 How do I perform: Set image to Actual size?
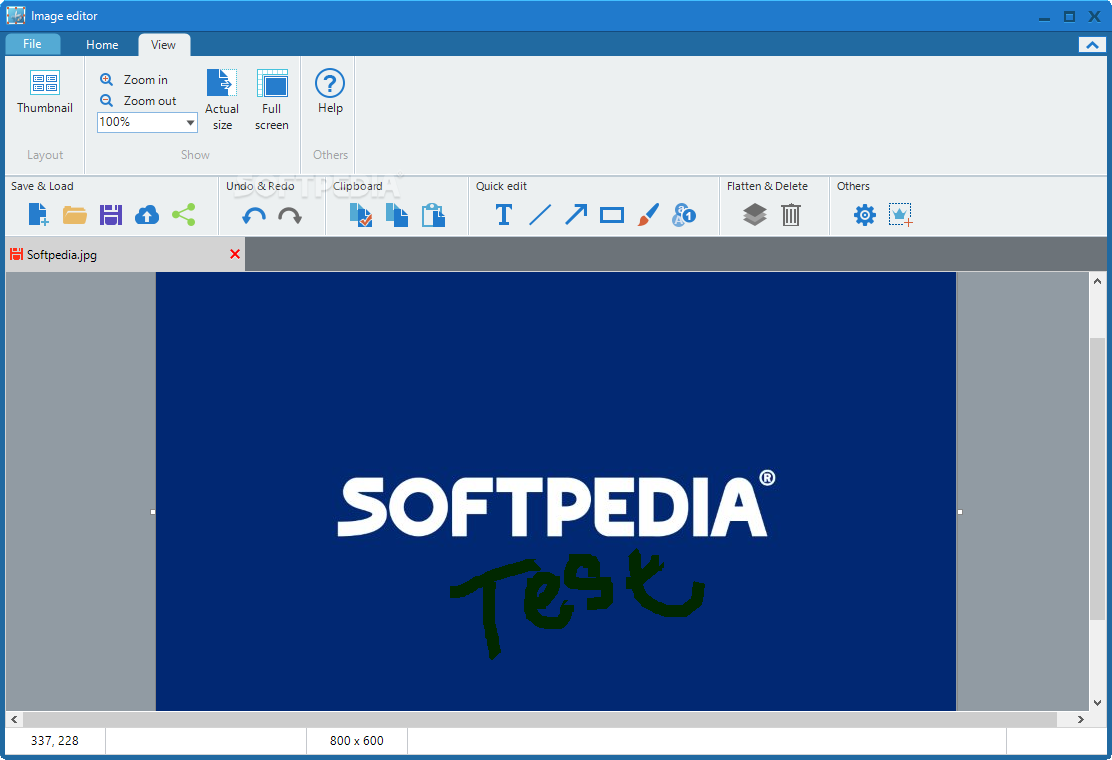click(222, 100)
